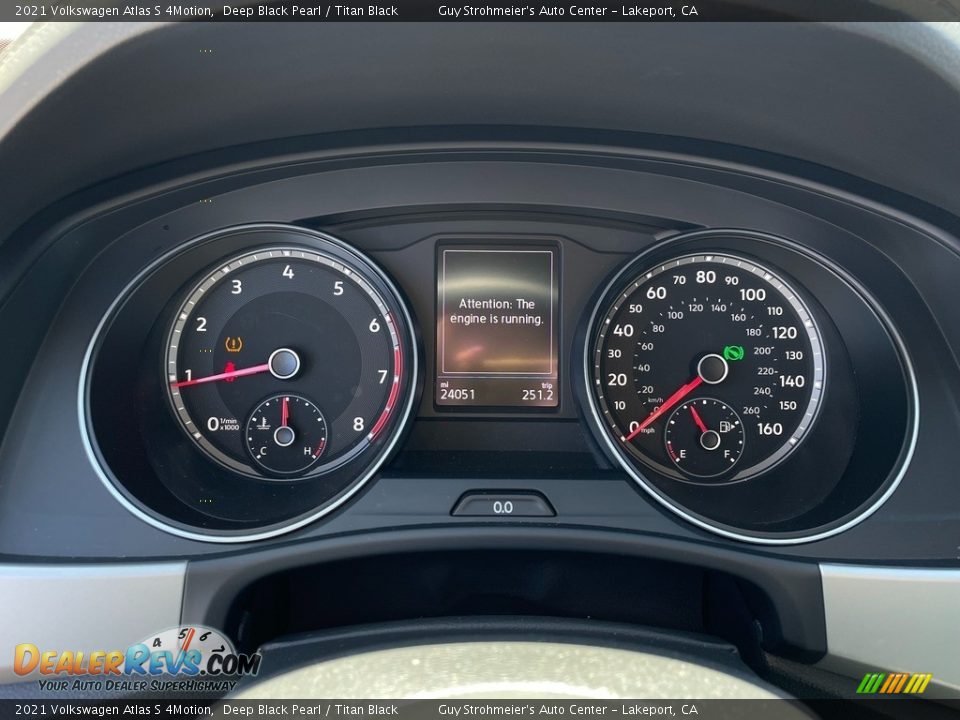960x720 pixels.
Task: Tap the 160 mph mark on the speedometer
Action: 770,429
